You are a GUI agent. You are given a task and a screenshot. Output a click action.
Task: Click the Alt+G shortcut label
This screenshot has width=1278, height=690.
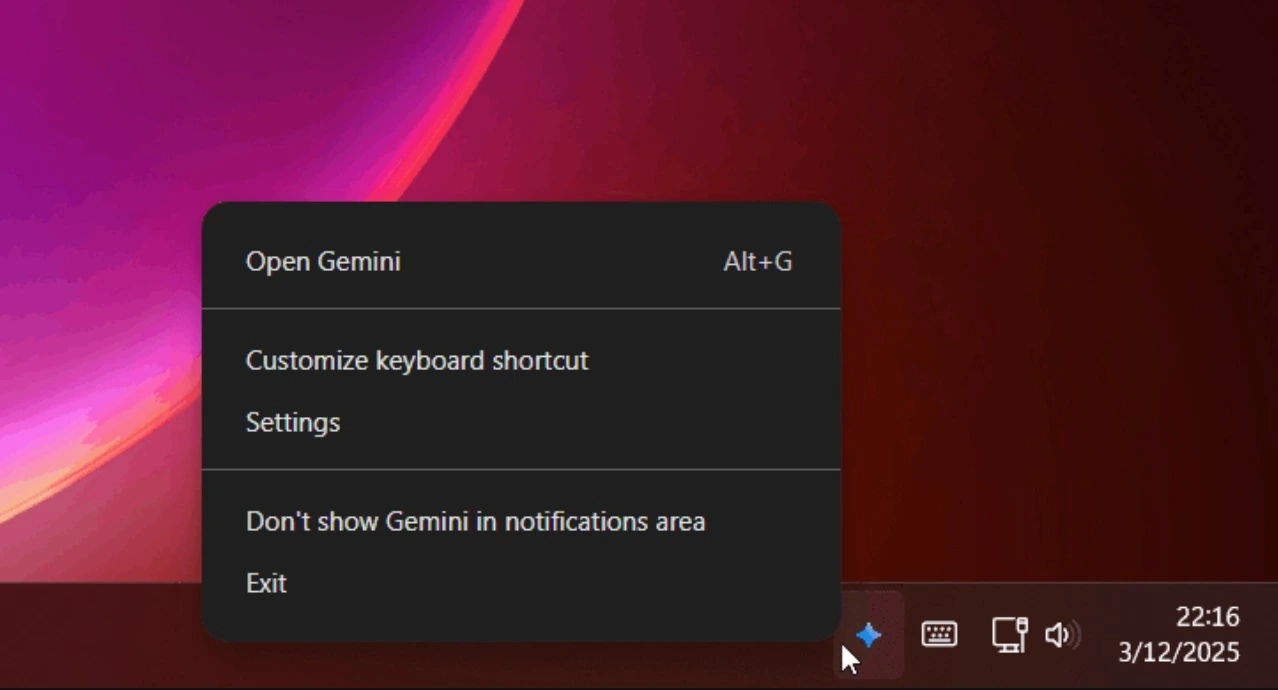point(757,261)
